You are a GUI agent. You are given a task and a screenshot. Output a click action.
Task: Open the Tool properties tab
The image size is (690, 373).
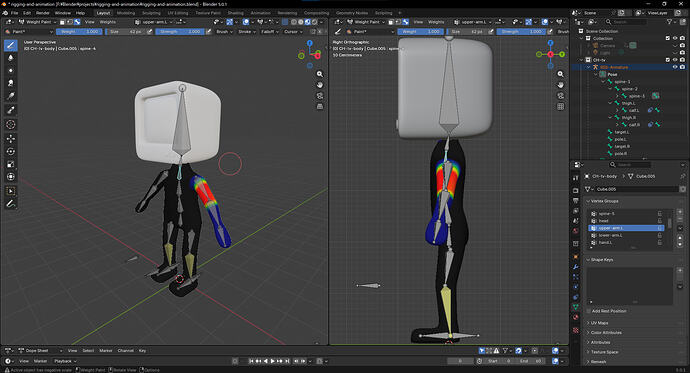pyautogui.click(x=576, y=177)
